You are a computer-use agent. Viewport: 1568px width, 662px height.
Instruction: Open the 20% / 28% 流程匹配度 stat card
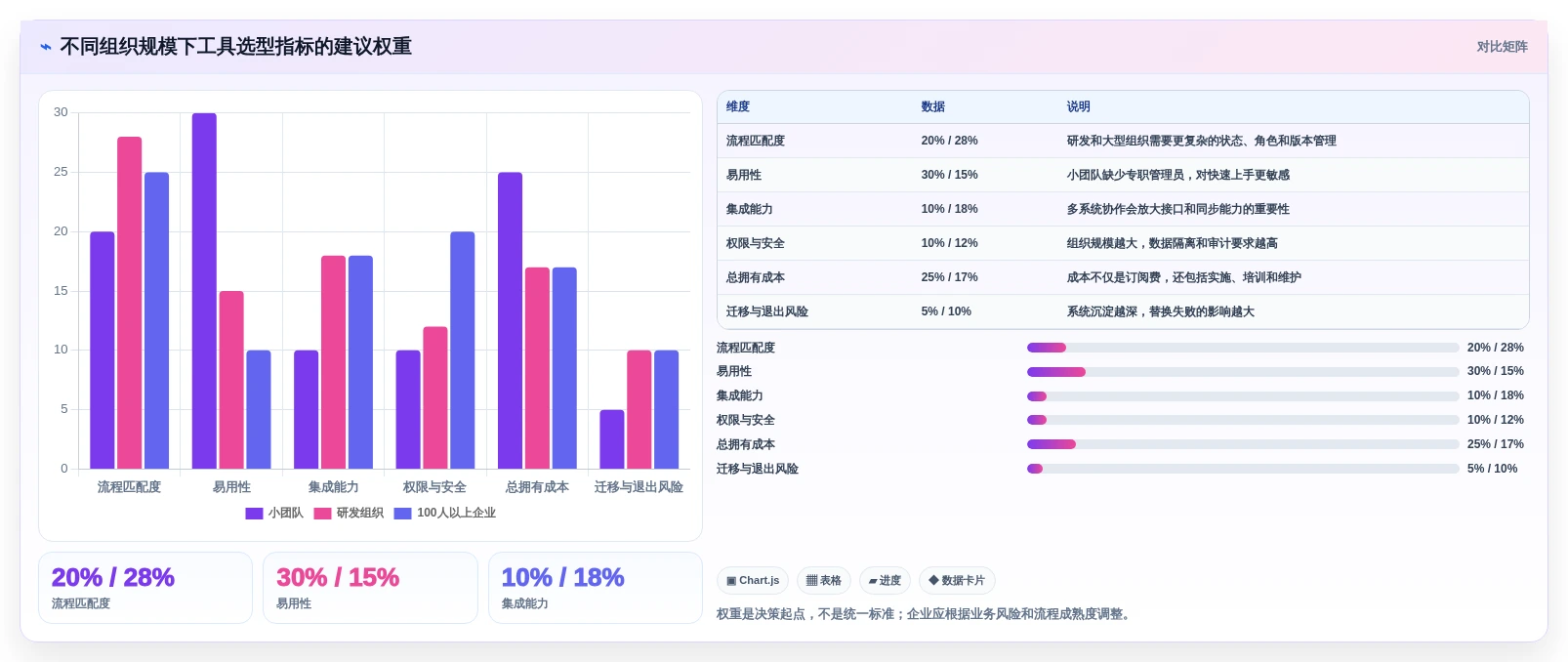145,588
